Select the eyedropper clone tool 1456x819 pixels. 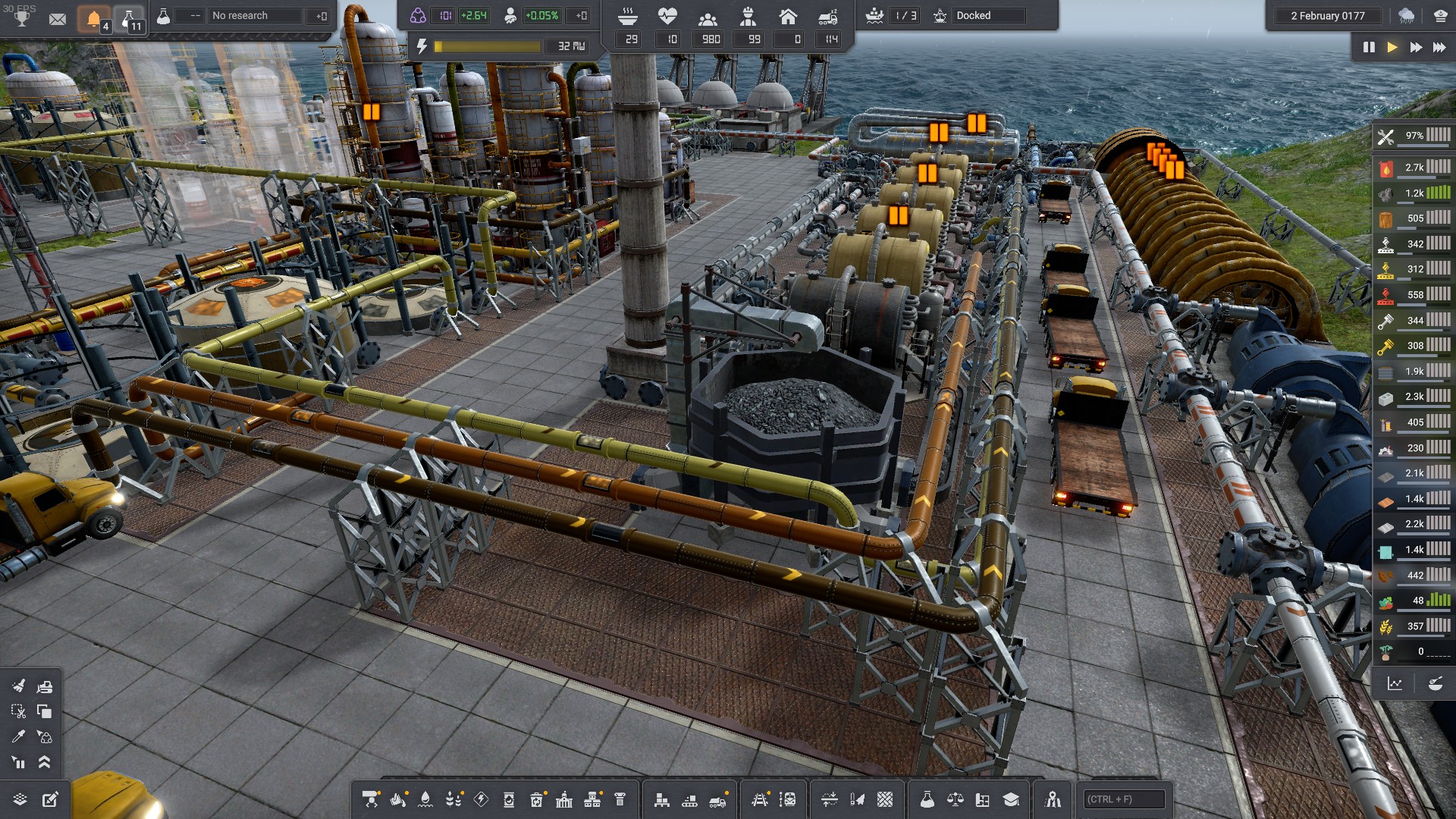(19, 736)
